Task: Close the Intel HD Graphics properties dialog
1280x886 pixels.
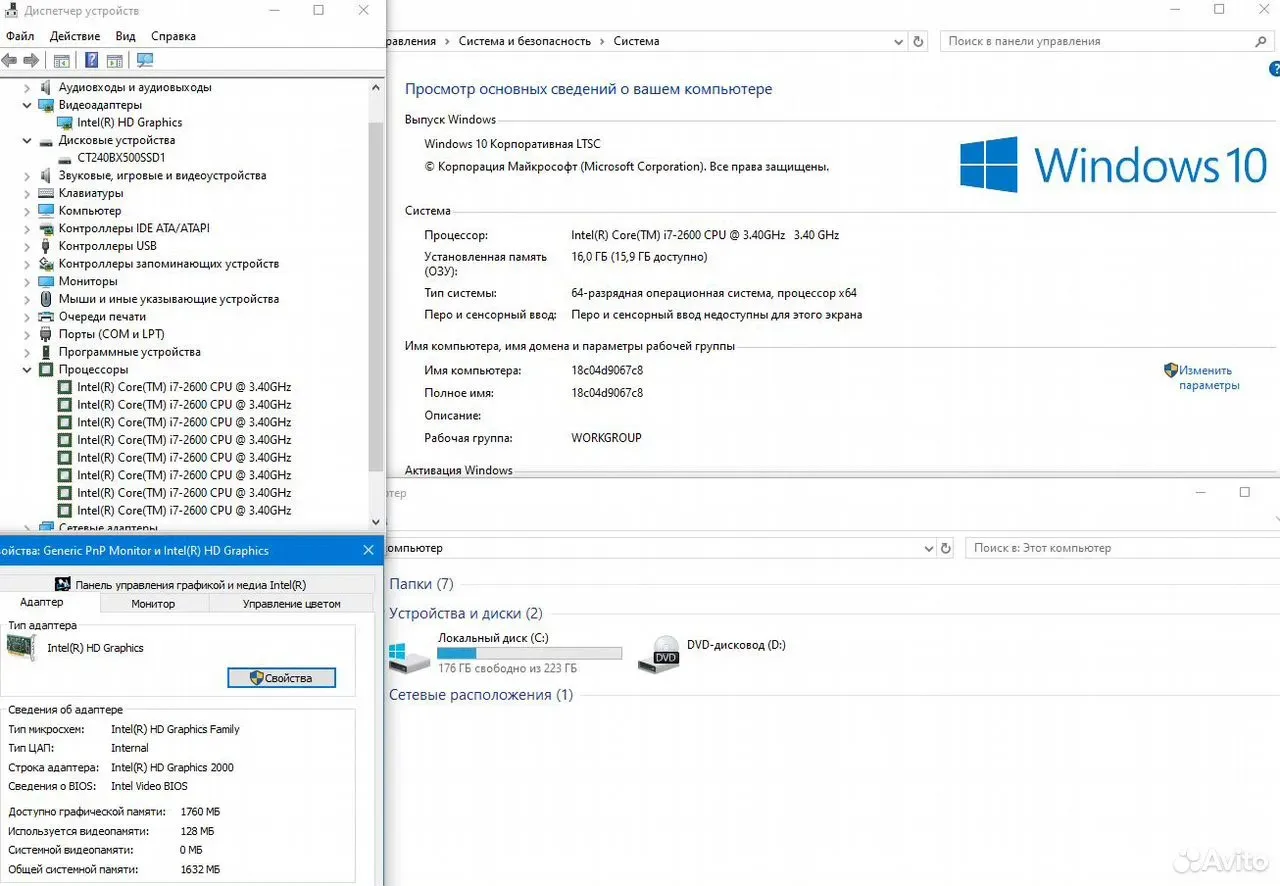Action: click(x=368, y=550)
